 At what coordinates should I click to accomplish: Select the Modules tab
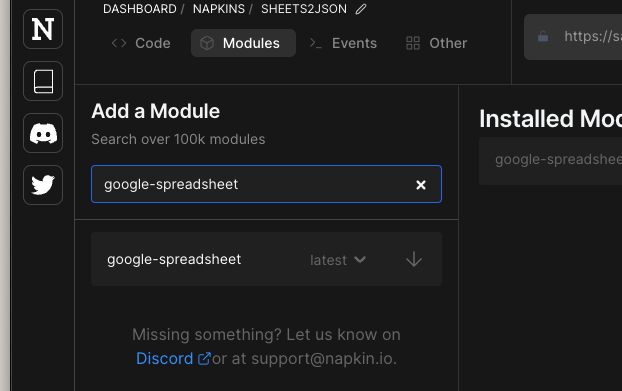pyautogui.click(x=243, y=43)
